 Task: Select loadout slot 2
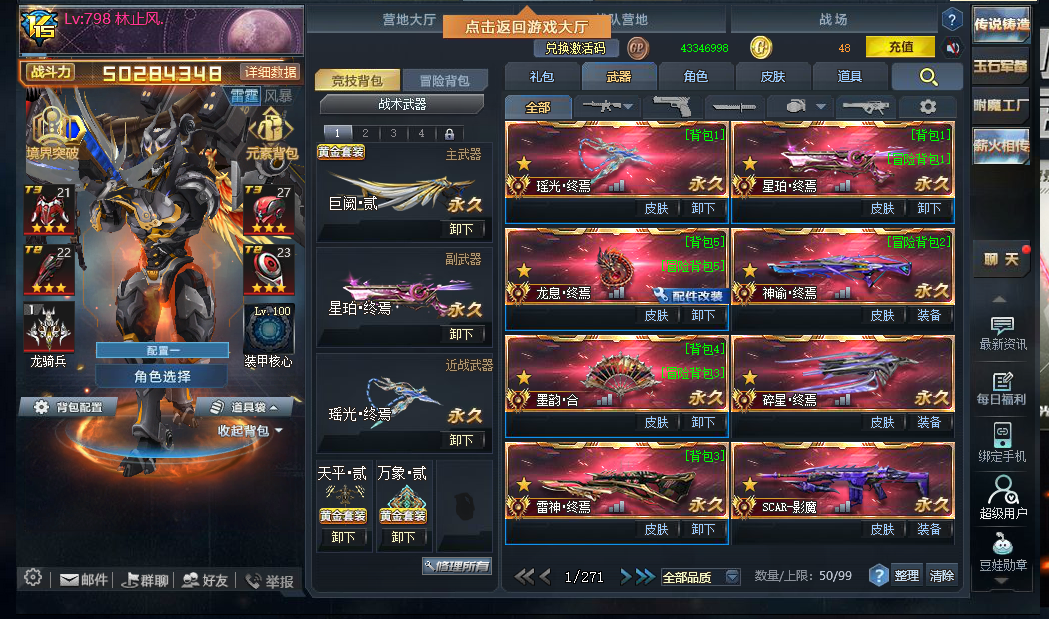(x=365, y=133)
